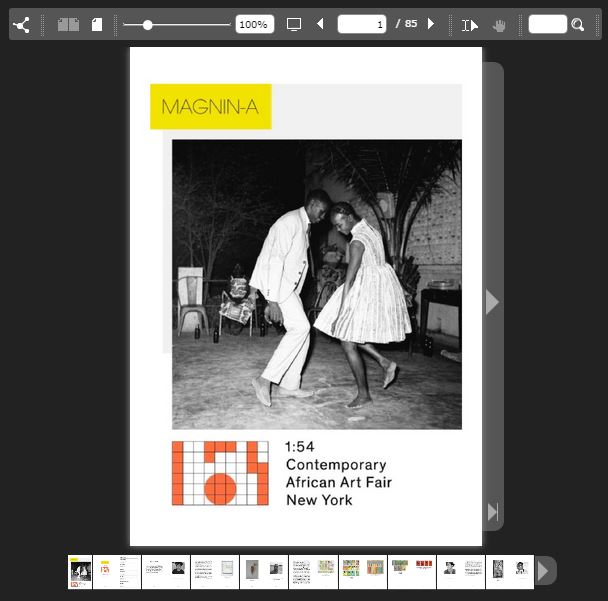Open fullscreen mode with the monitor icon
This screenshot has width=608, height=601.
[x=294, y=24]
